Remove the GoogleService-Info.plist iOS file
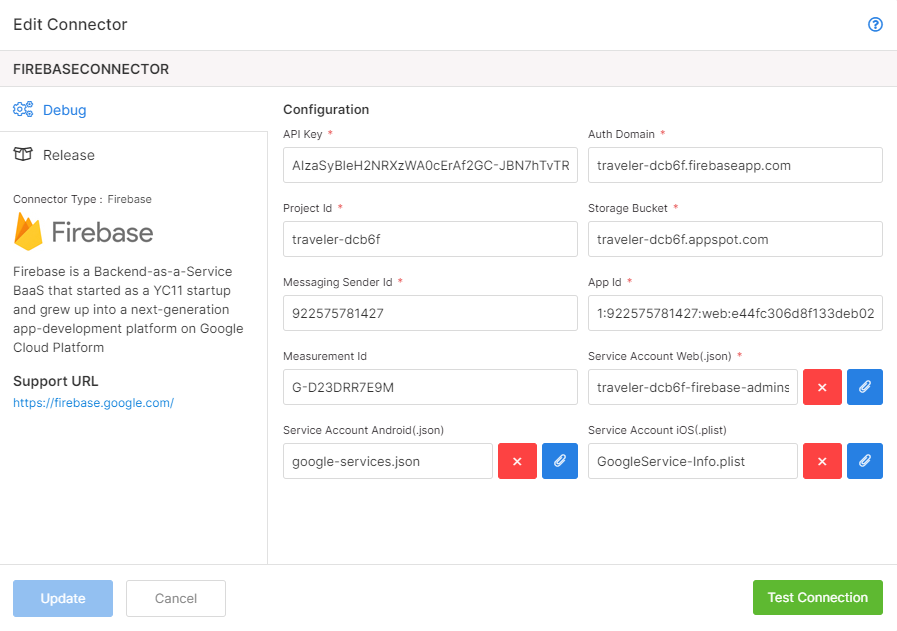This screenshot has width=897, height=631. point(822,461)
